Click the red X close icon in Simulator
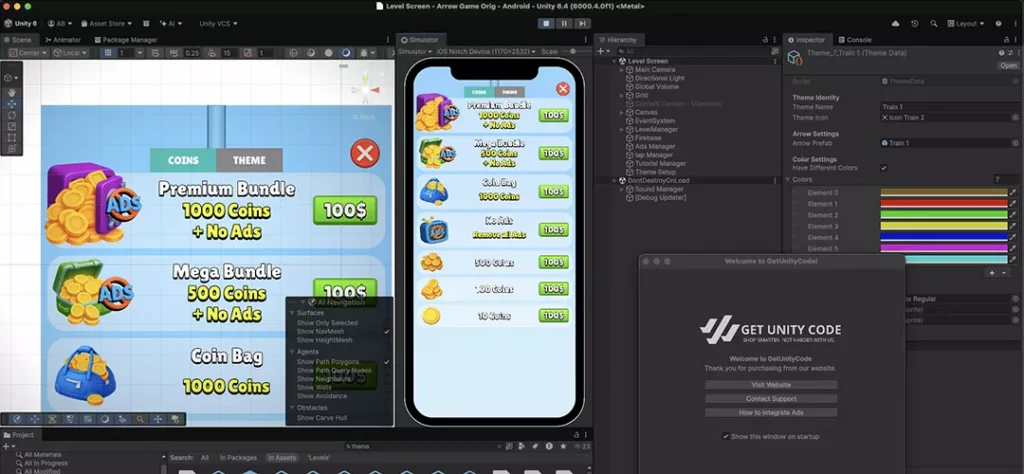Image resolution: width=1024 pixels, height=474 pixels. (563, 89)
